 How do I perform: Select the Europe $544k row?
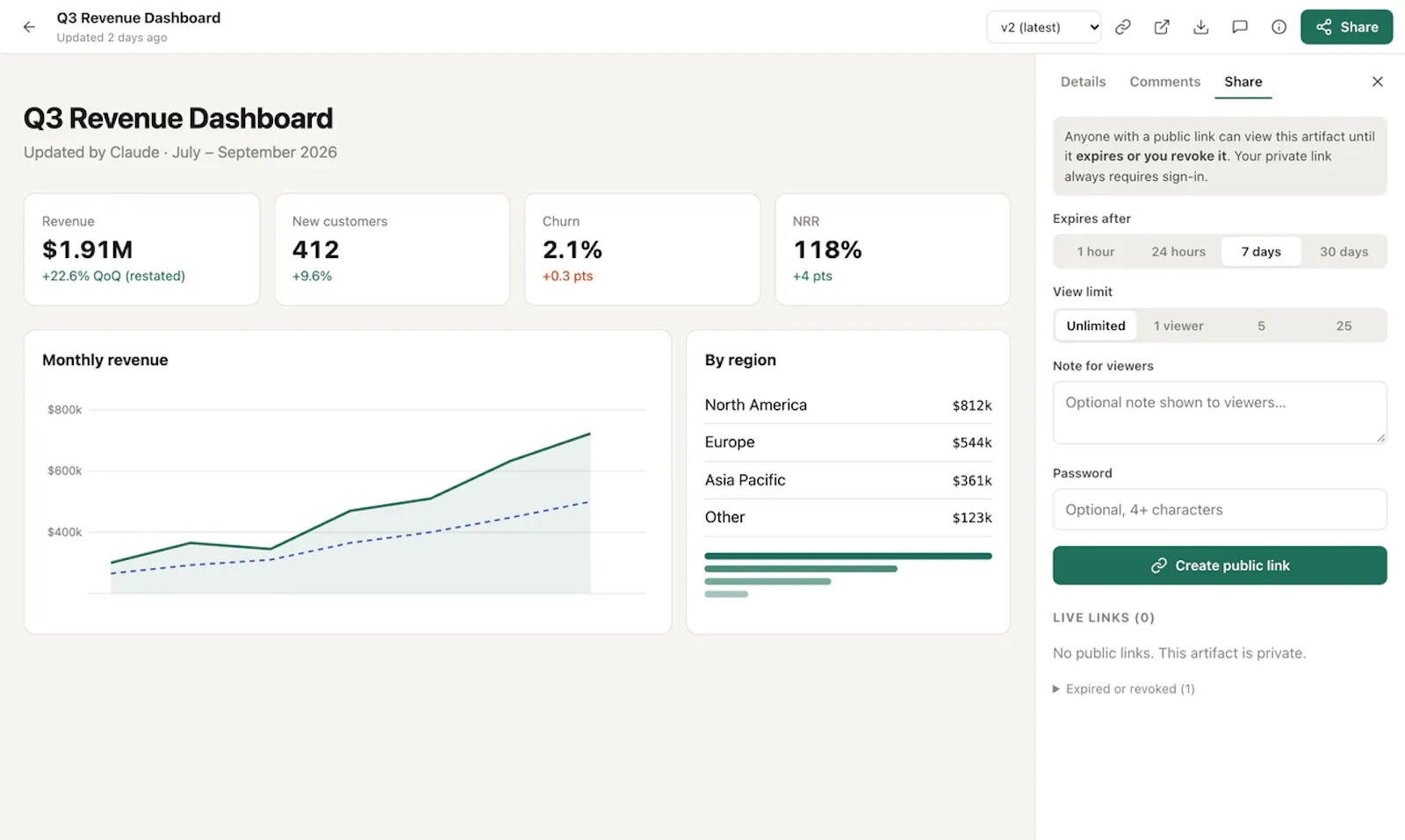[x=848, y=442]
